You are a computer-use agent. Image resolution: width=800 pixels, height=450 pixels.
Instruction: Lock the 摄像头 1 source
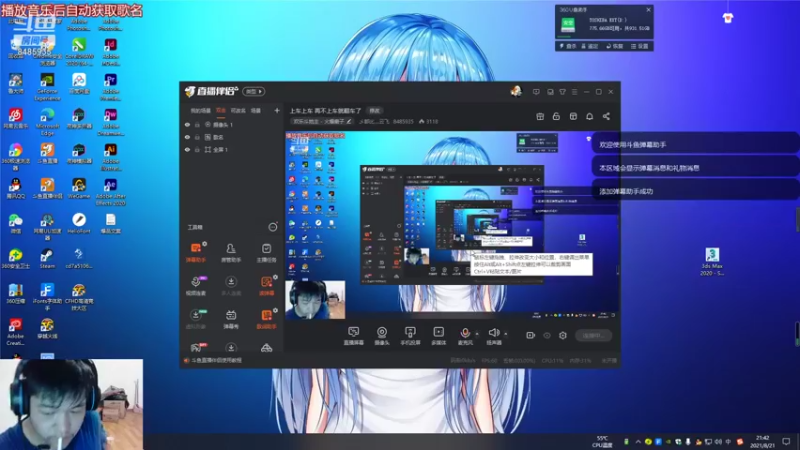pyautogui.click(x=197, y=124)
